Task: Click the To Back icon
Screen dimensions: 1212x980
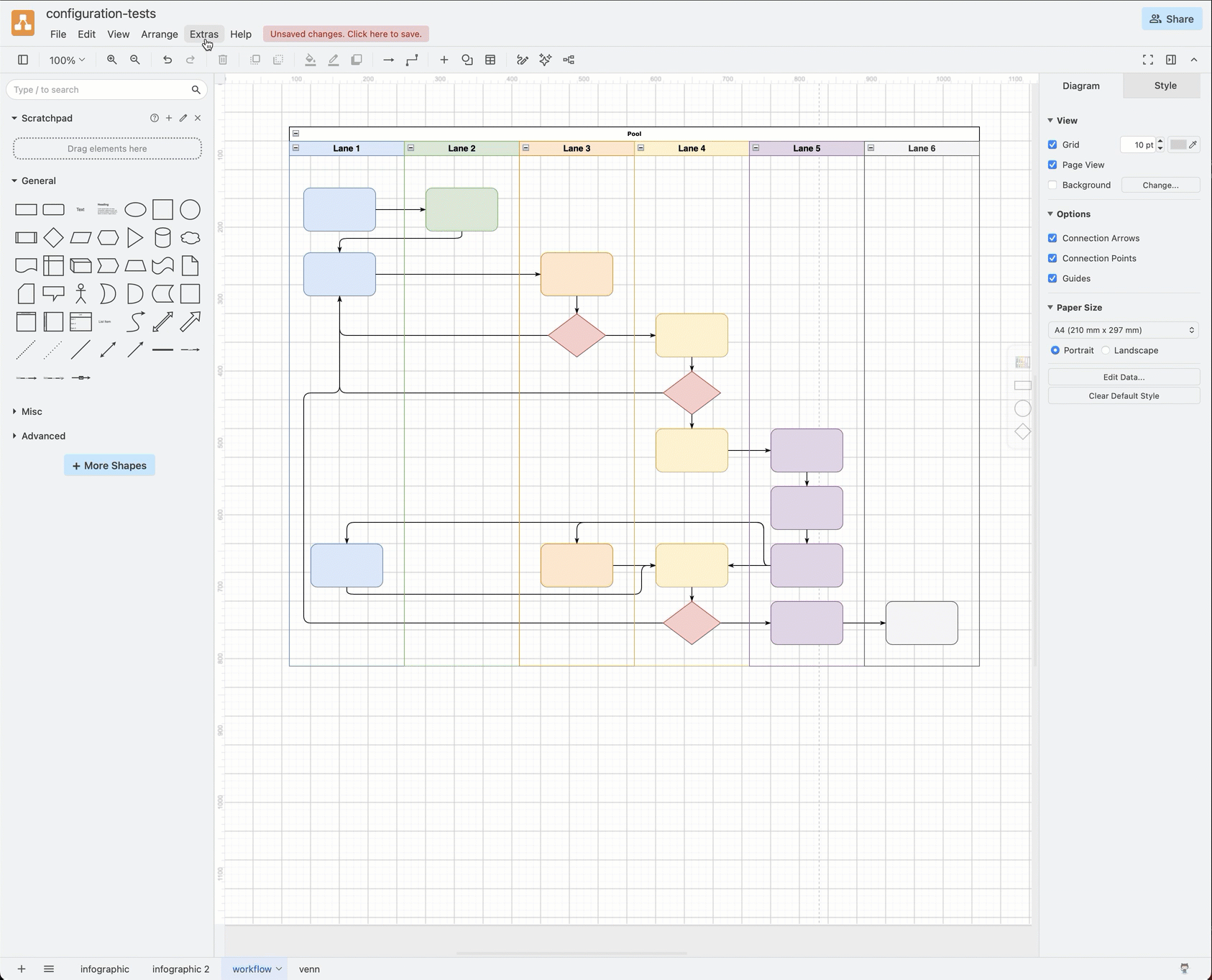Action: (x=278, y=60)
